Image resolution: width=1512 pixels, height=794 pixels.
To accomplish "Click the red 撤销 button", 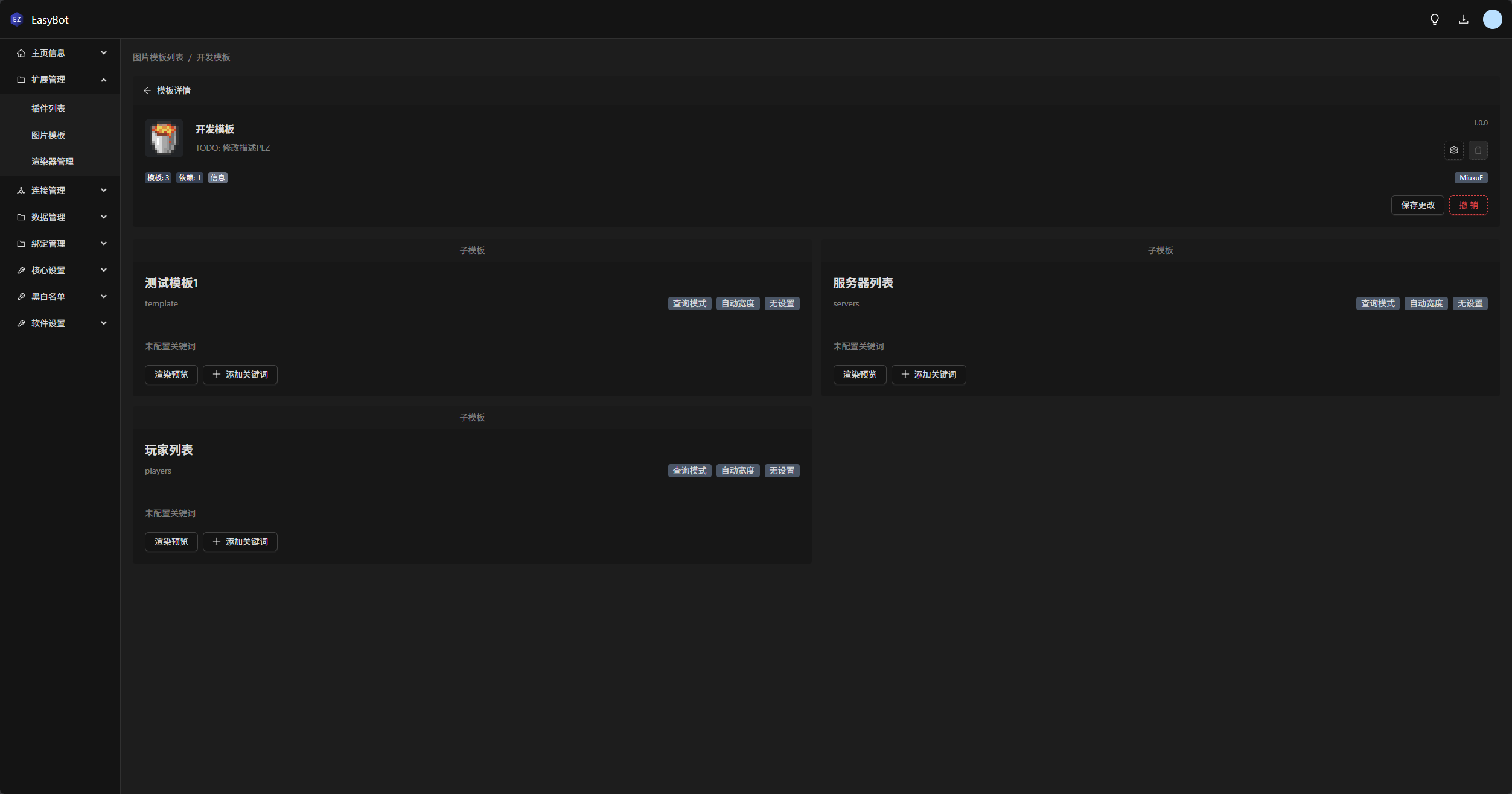I will point(1468,205).
